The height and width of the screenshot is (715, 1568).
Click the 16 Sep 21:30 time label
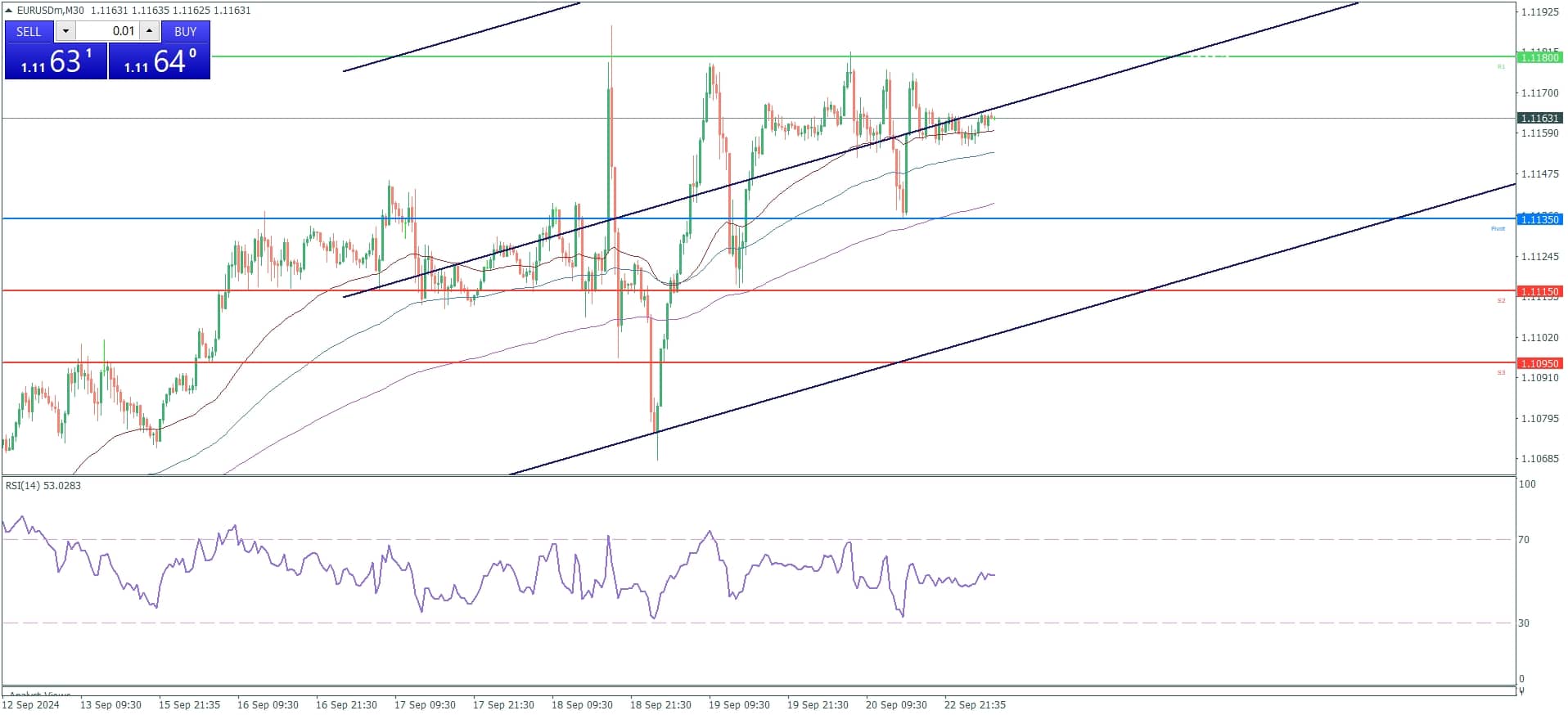click(346, 705)
